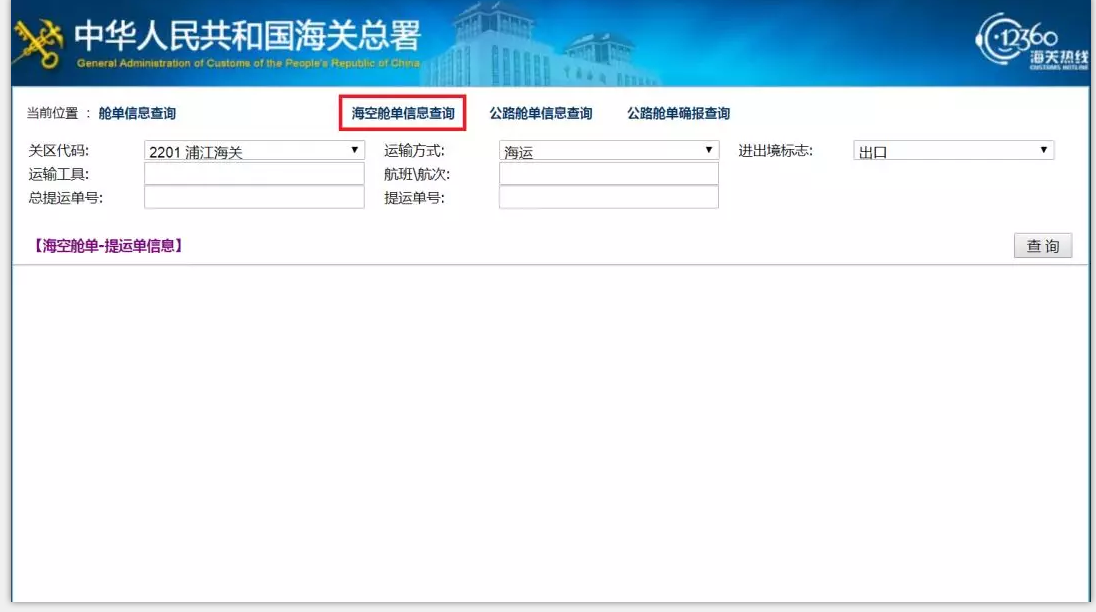
Task: Select the 总提运单号 input field
Action: point(254,197)
